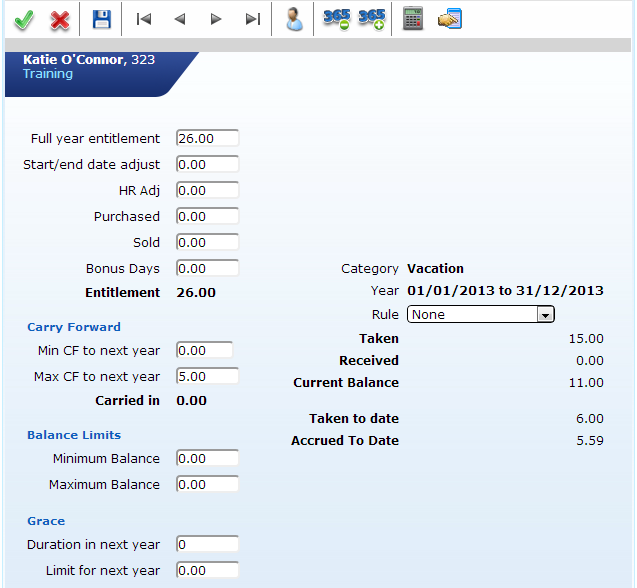Select the HR Adj input field

(x=207, y=190)
